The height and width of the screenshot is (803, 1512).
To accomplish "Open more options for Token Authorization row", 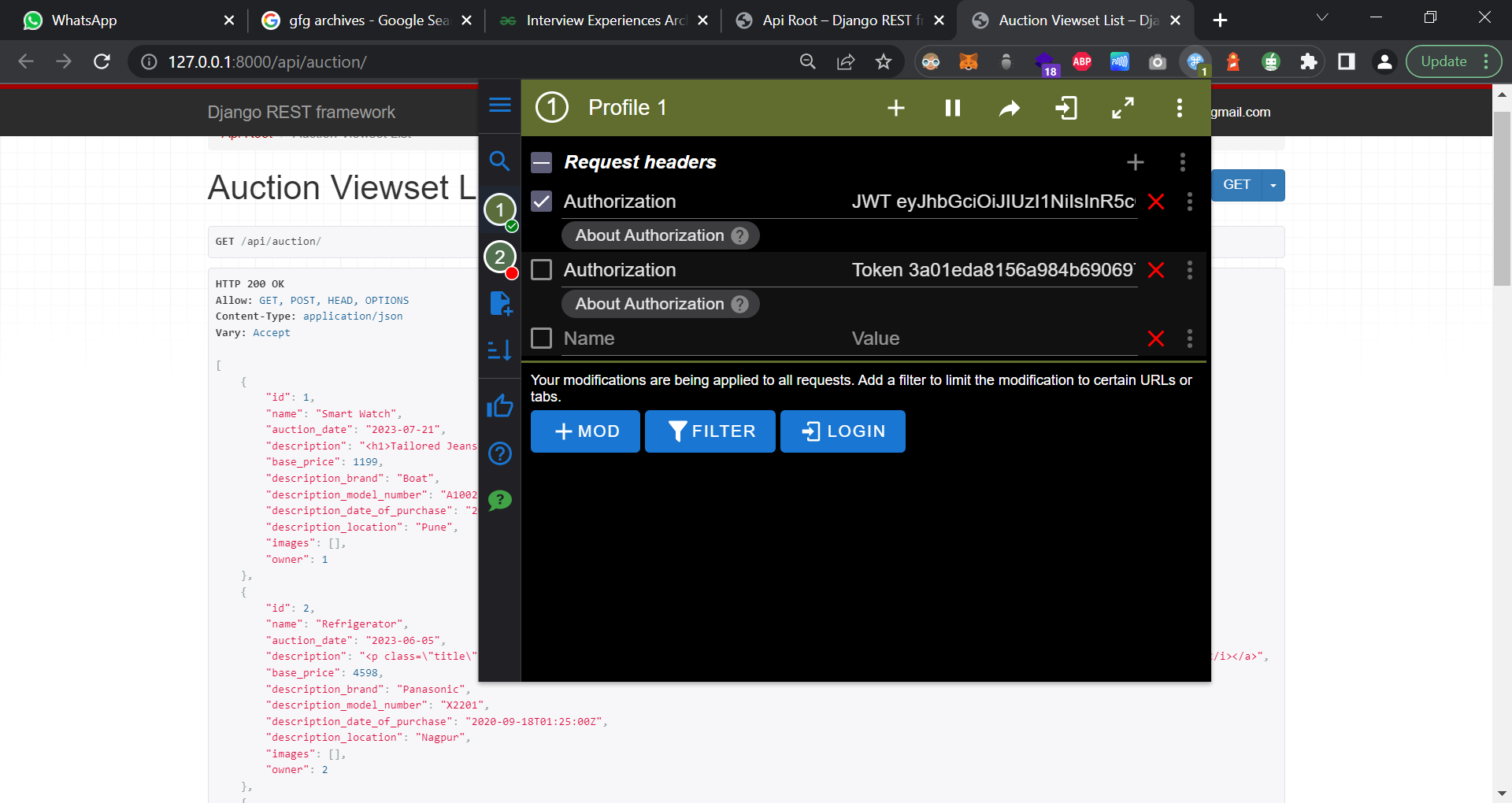I will tap(1190, 270).
